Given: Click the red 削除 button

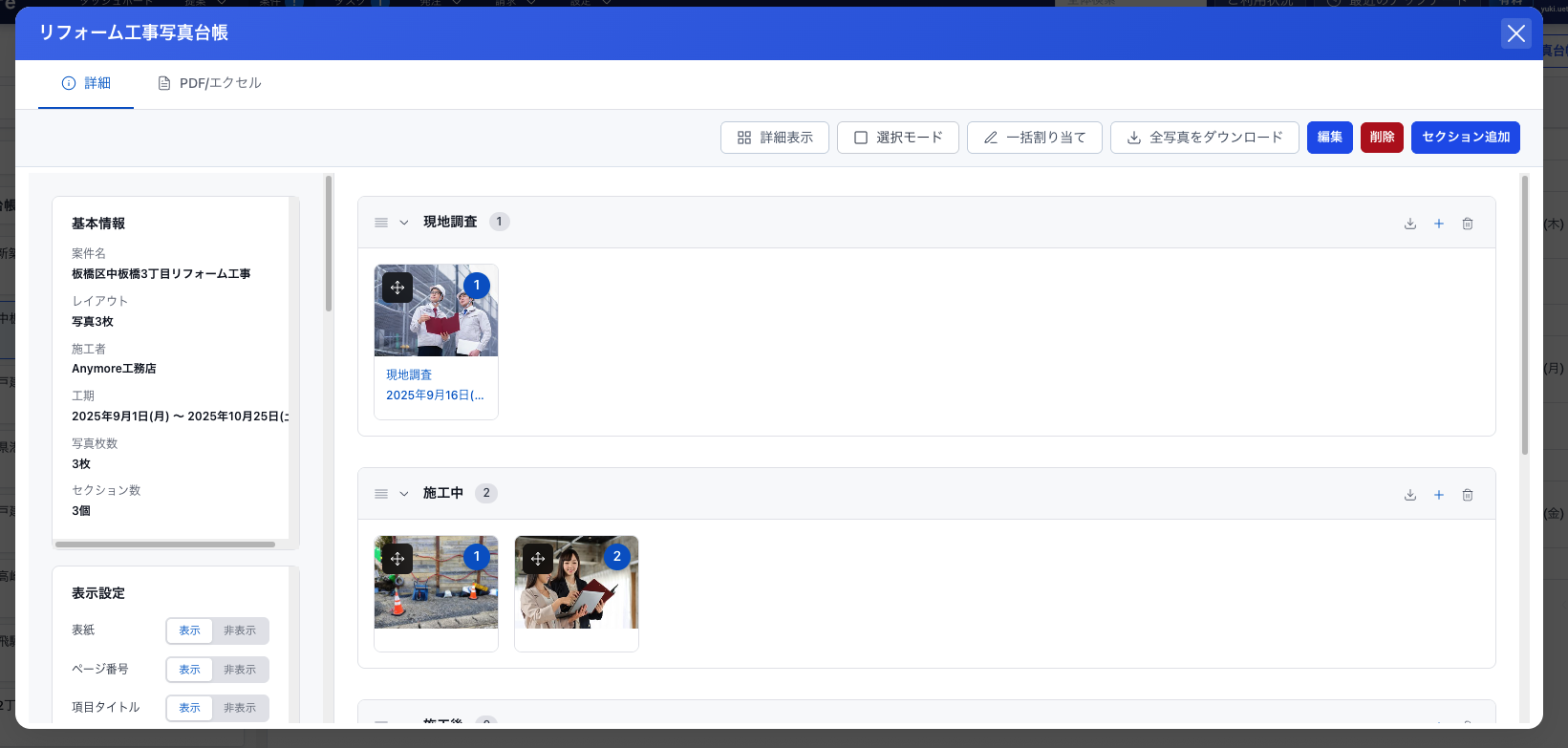Looking at the screenshot, I should tap(1382, 138).
